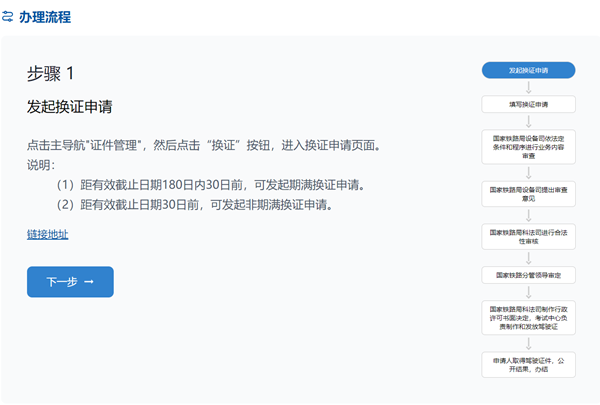
Task: Click the process flow icon beside 办理流程
Action: [x=9, y=17]
